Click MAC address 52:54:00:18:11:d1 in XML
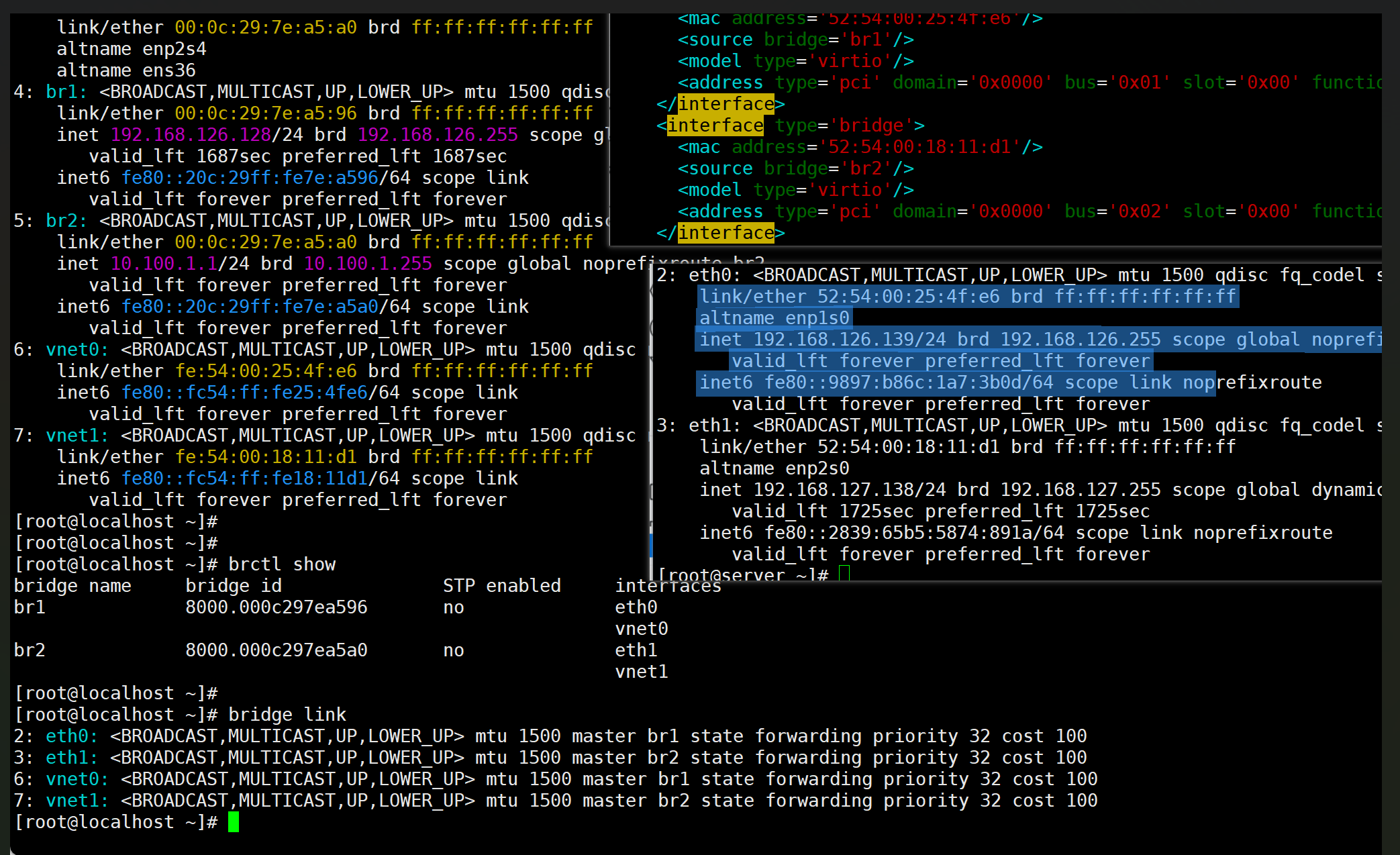1400x855 pixels. click(919, 147)
